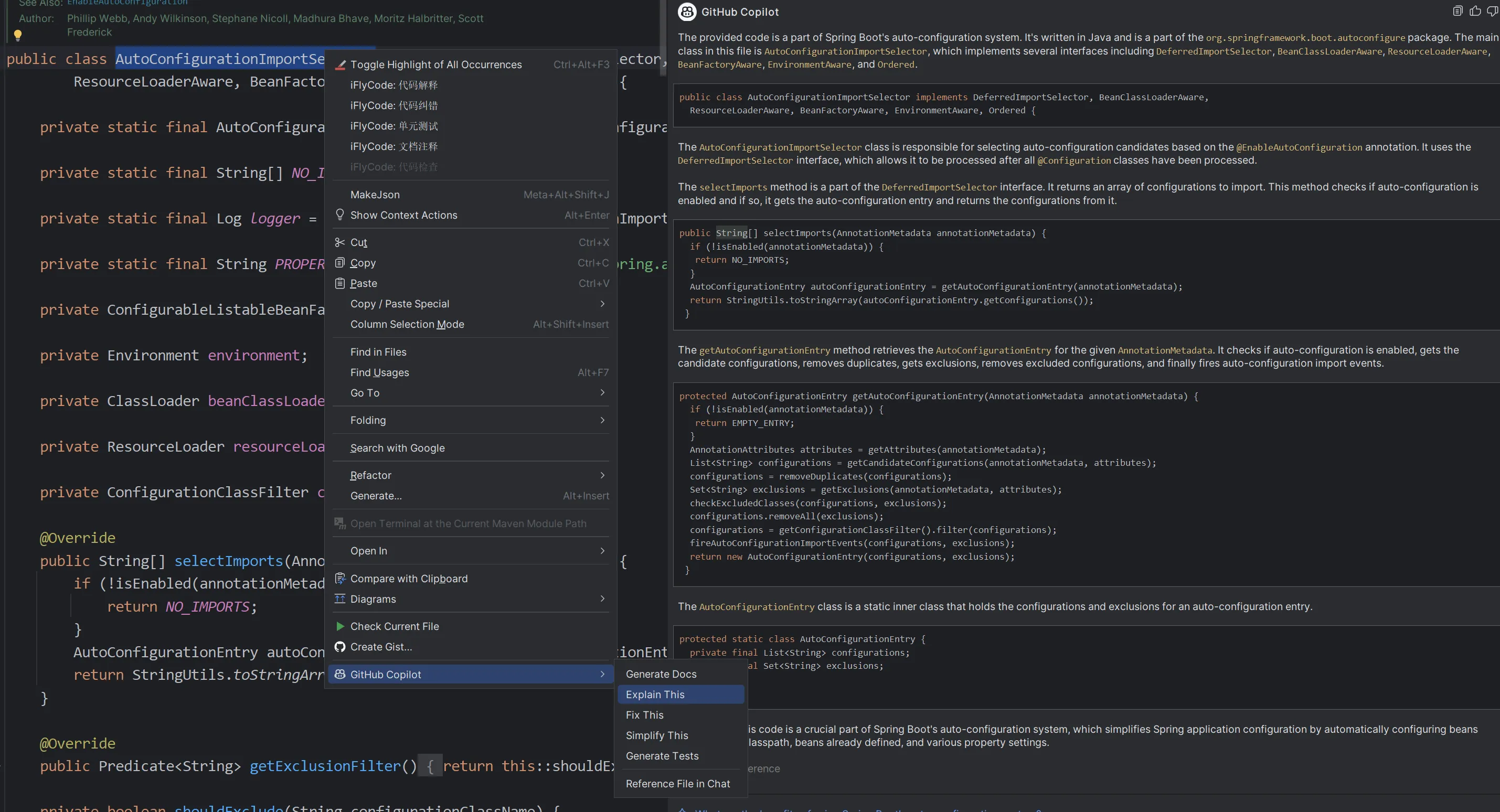
Task: Expand the Refactor submenu arrow
Action: 603,476
